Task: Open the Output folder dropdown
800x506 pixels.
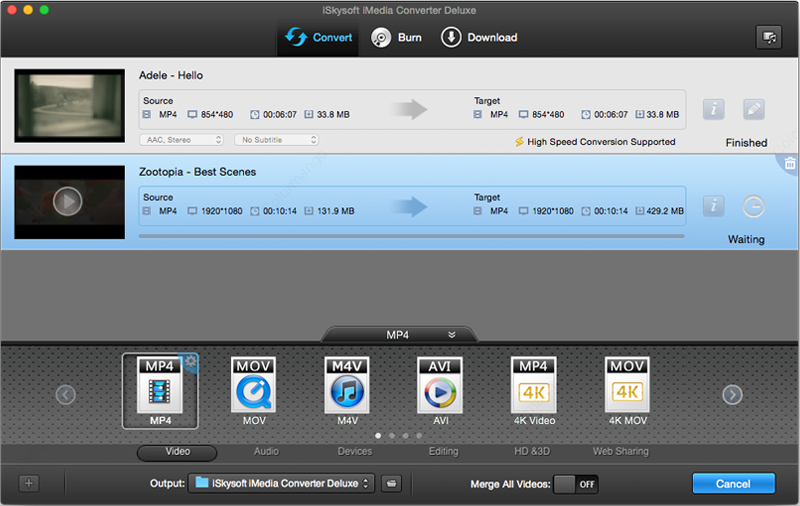Action: (281, 483)
